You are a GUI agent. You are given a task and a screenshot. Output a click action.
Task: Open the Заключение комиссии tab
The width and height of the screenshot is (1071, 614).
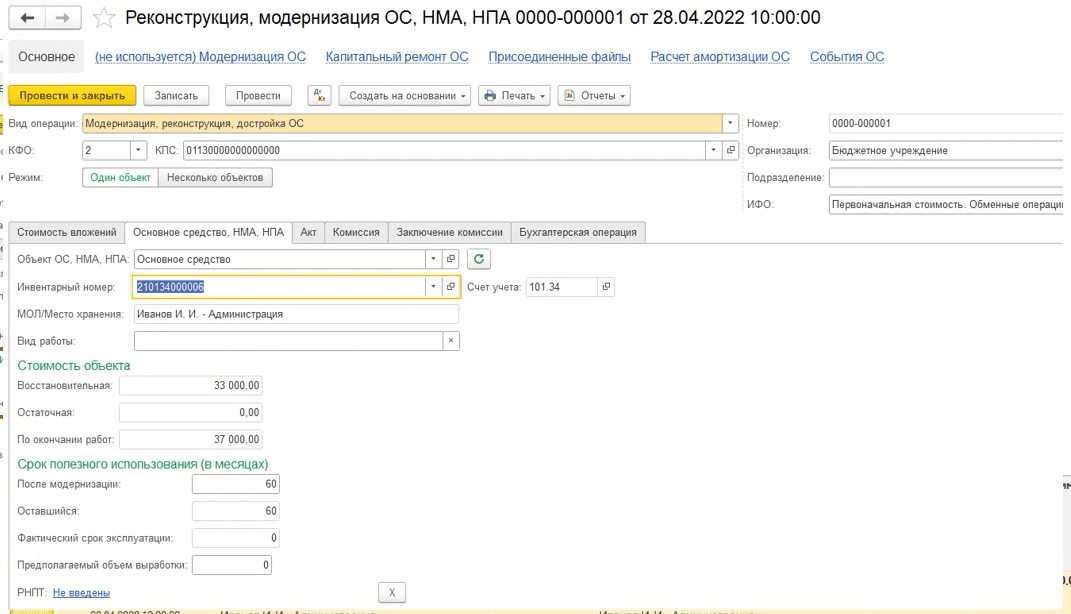(x=449, y=232)
